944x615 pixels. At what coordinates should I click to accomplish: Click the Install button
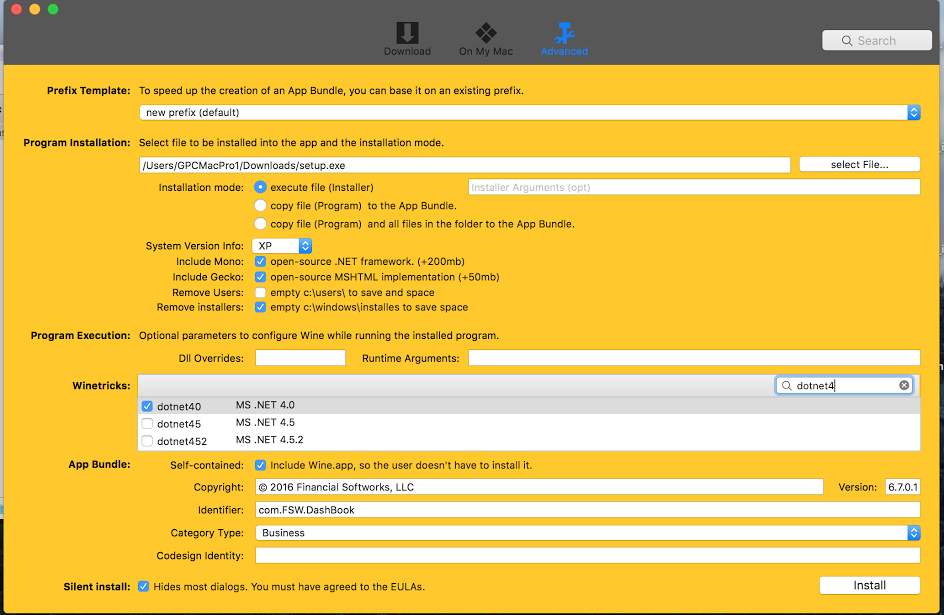pyautogui.click(x=869, y=586)
